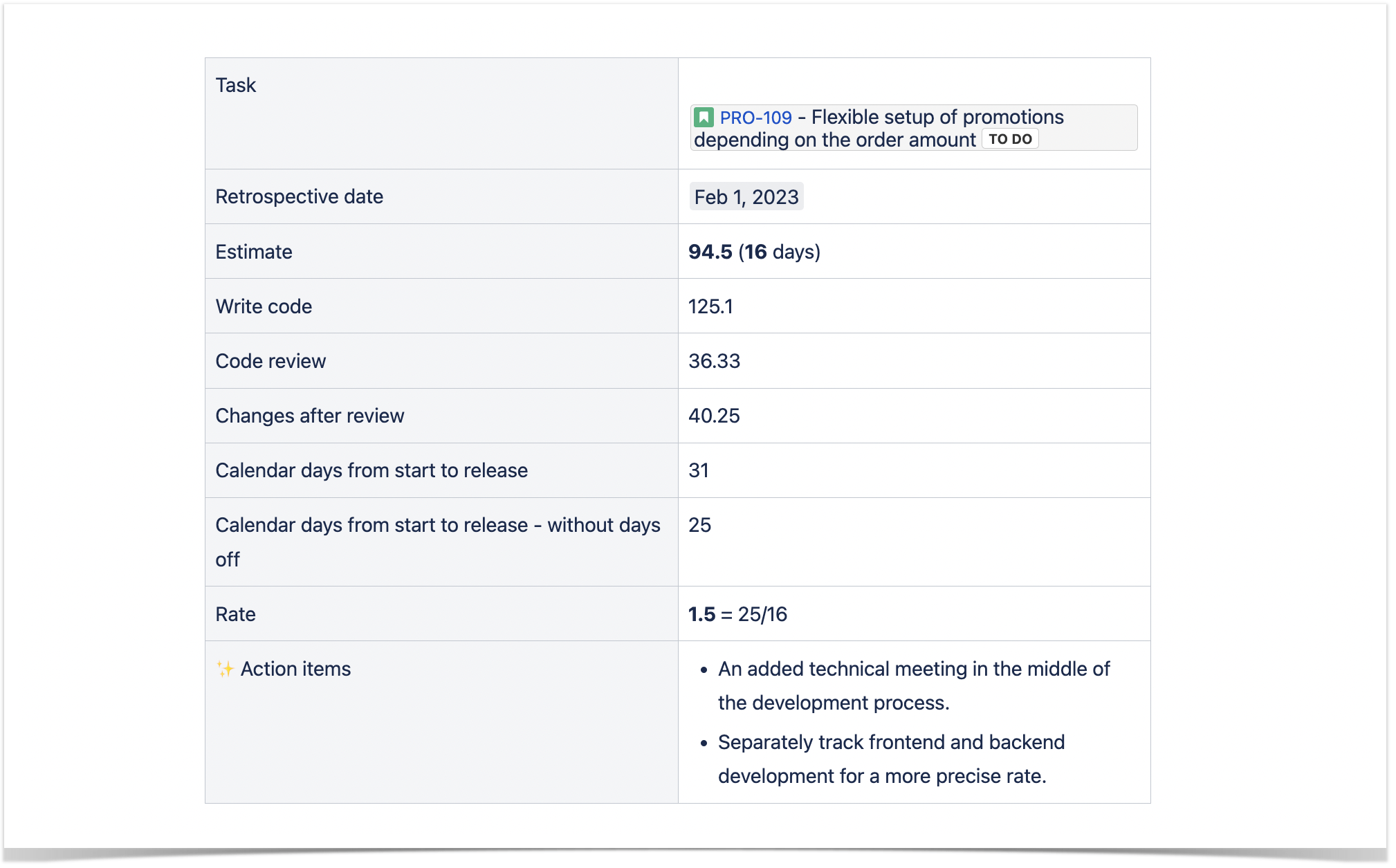
Task: Click the 25 days without days off cell
Action: (914, 542)
